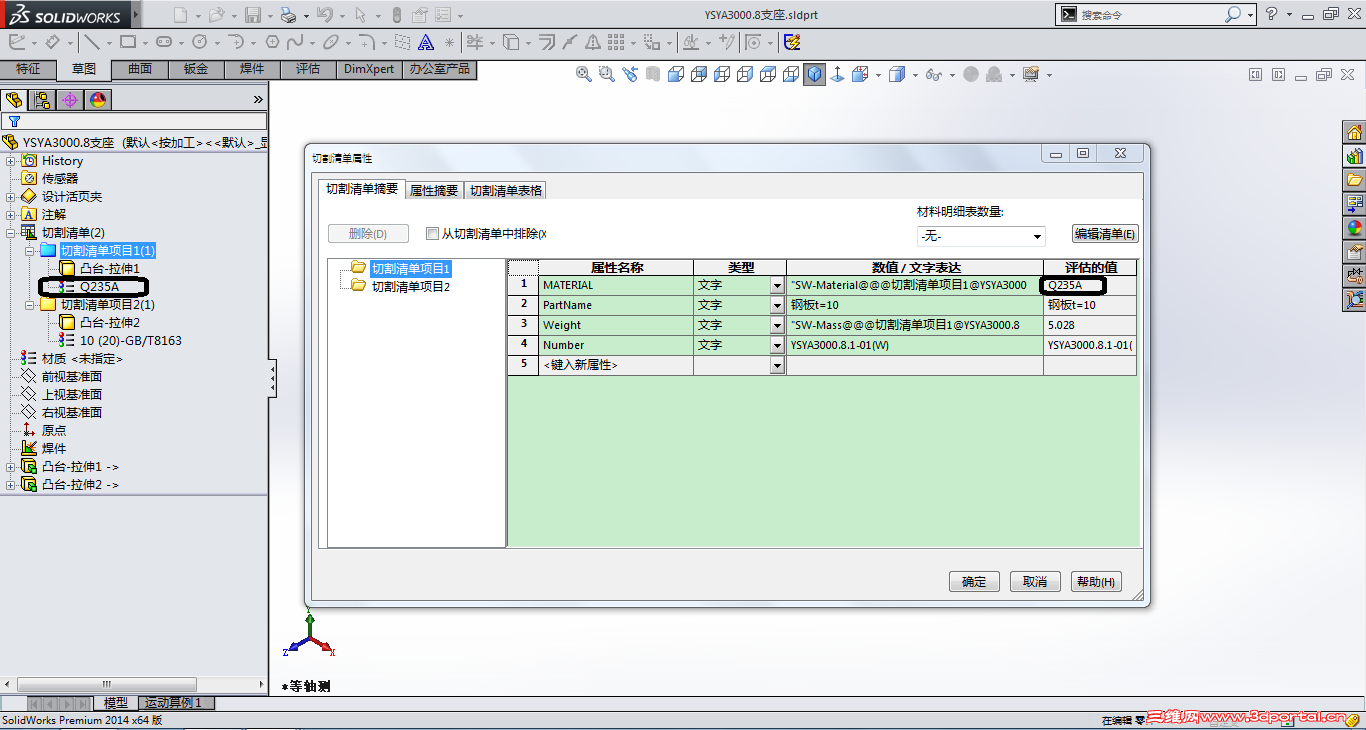Open the SolidWorks Resources home icon
This screenshot has width=1366, height=730.
pyautogui.click(x=1355, y=132)
